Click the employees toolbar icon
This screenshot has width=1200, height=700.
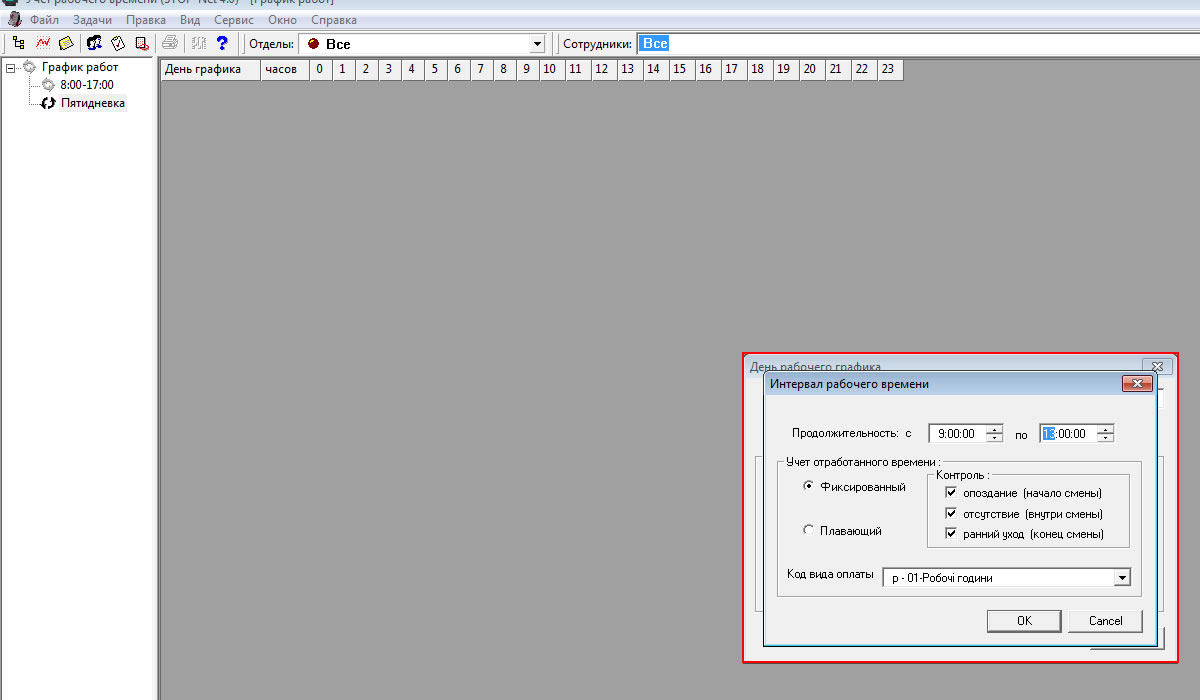coord(94,43)
